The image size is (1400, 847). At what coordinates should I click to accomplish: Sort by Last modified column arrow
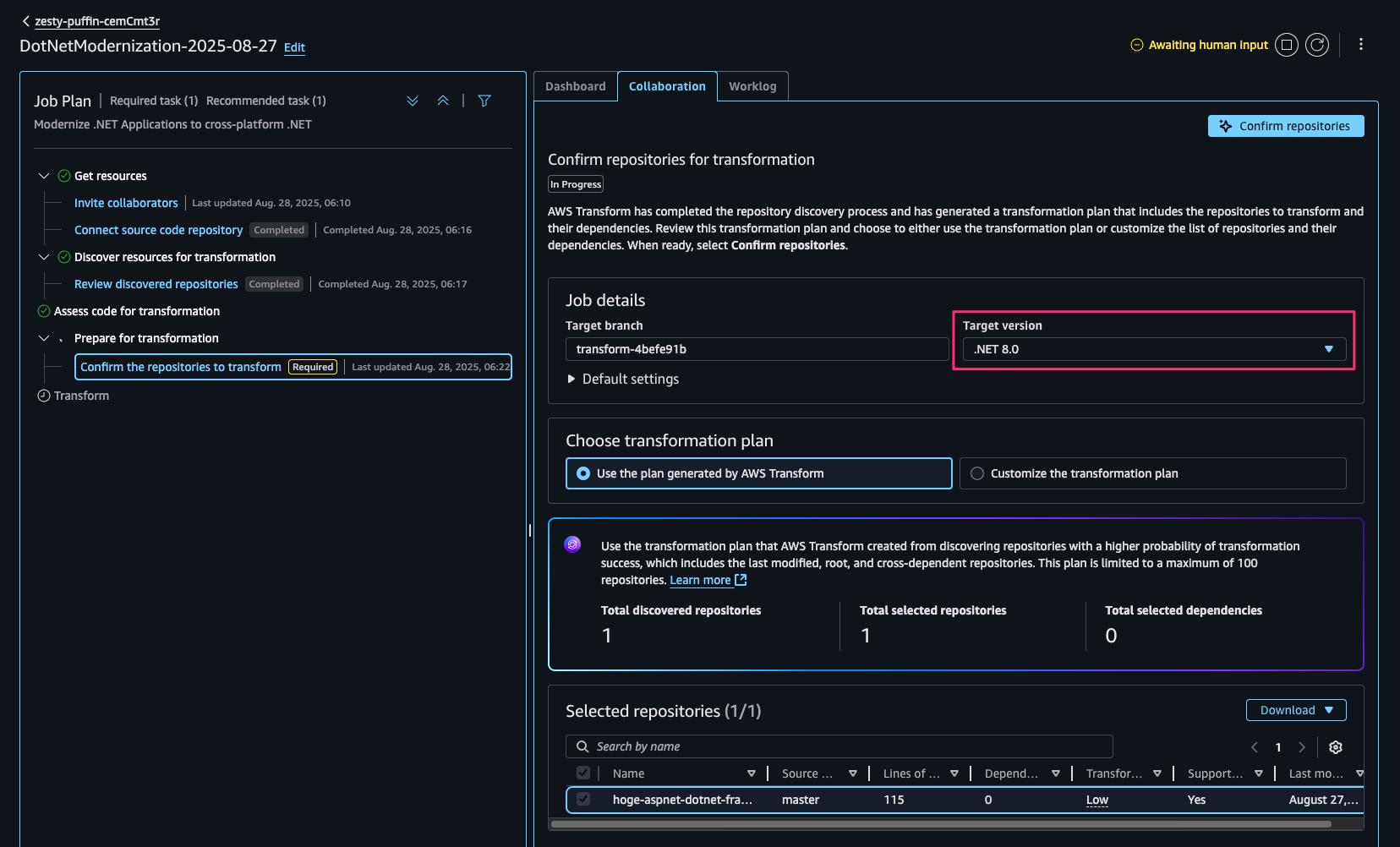point(1359,773)
